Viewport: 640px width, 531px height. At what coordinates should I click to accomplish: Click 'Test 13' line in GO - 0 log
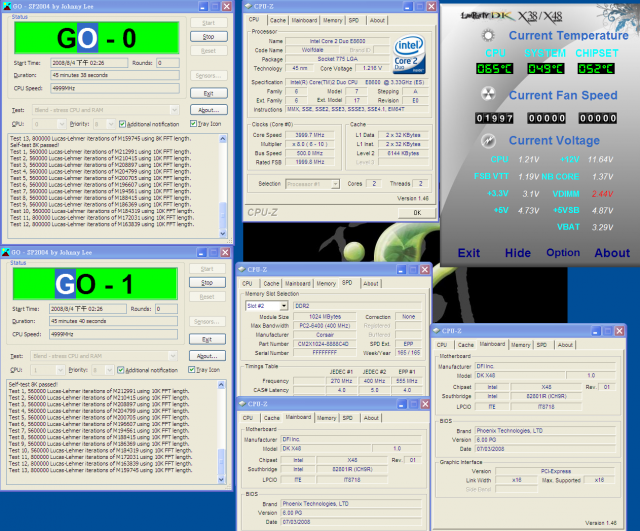(x=100, y=138)
